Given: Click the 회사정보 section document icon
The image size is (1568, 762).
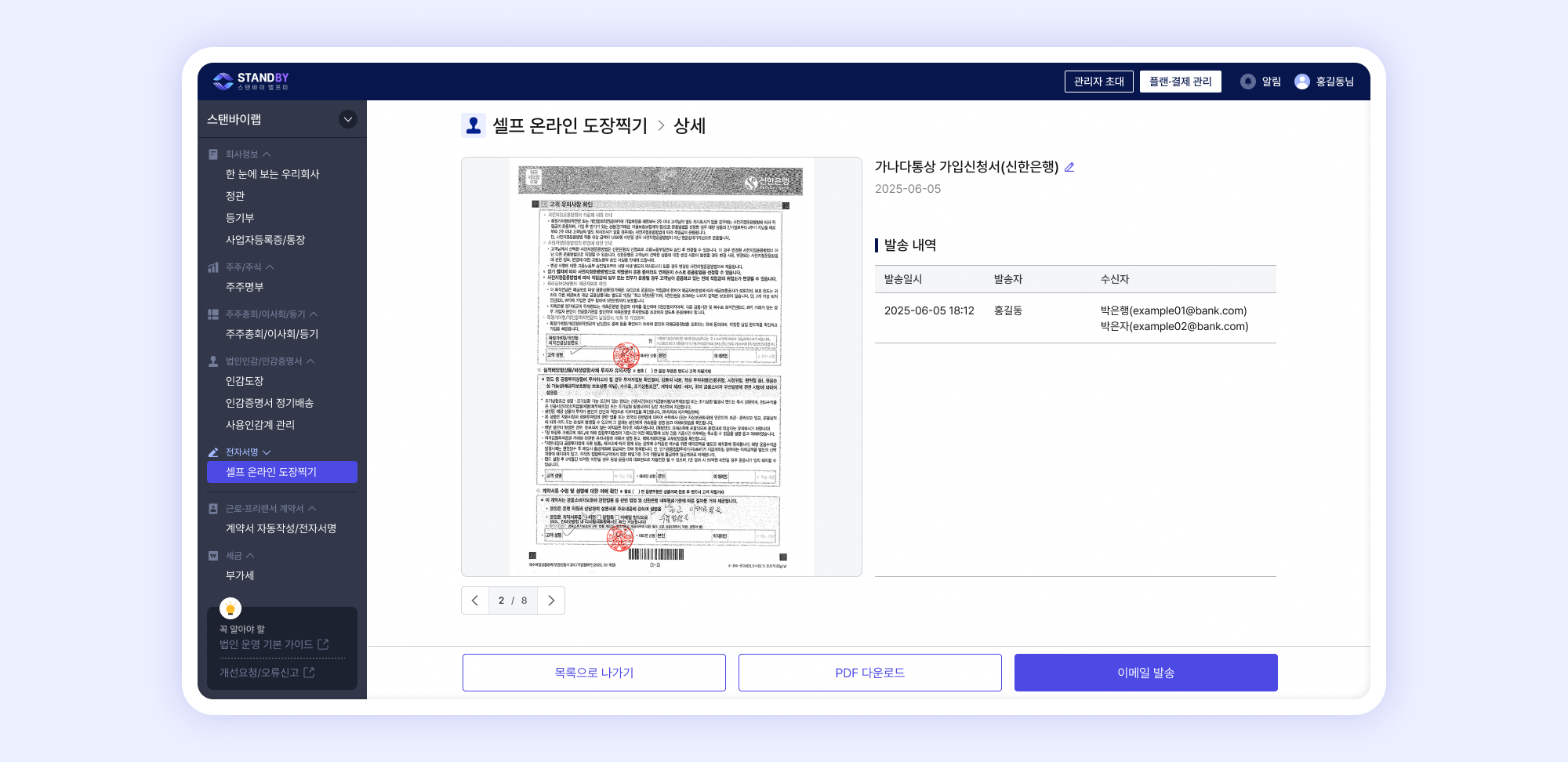Looking at the screenshot, I should click(213, 154).
